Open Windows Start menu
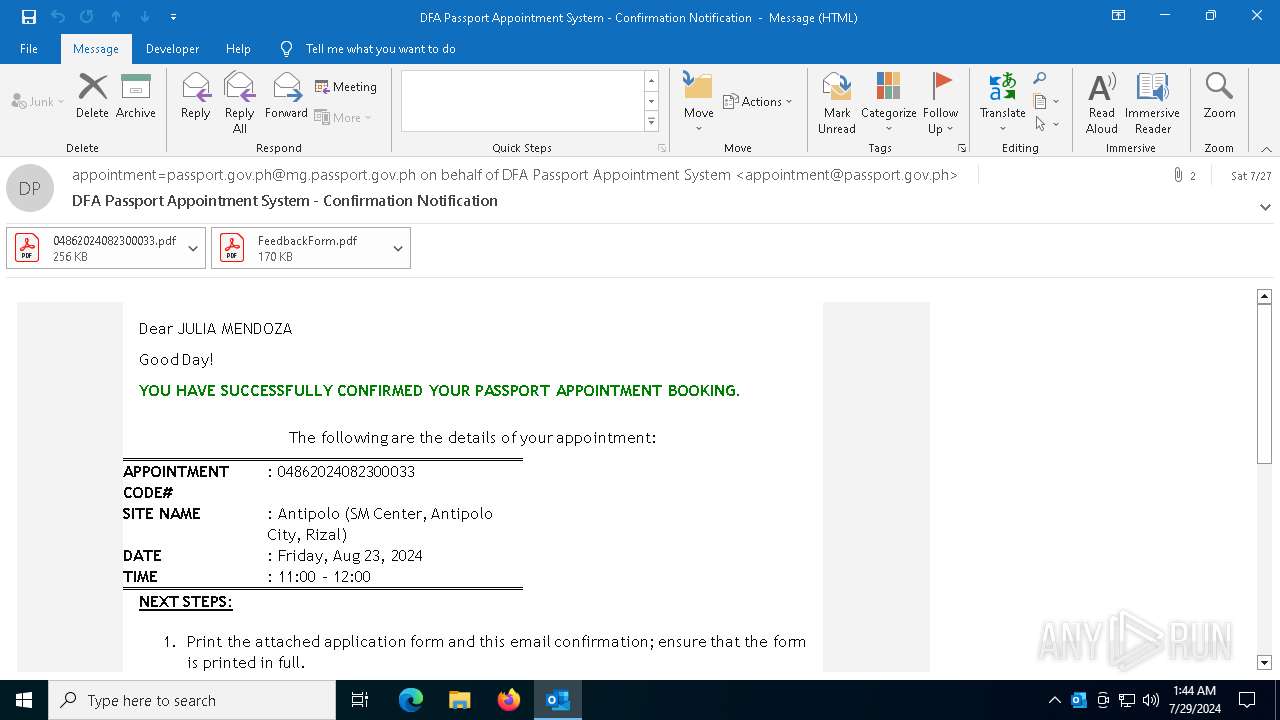The image size is (1280, 720). click(24, 700)
